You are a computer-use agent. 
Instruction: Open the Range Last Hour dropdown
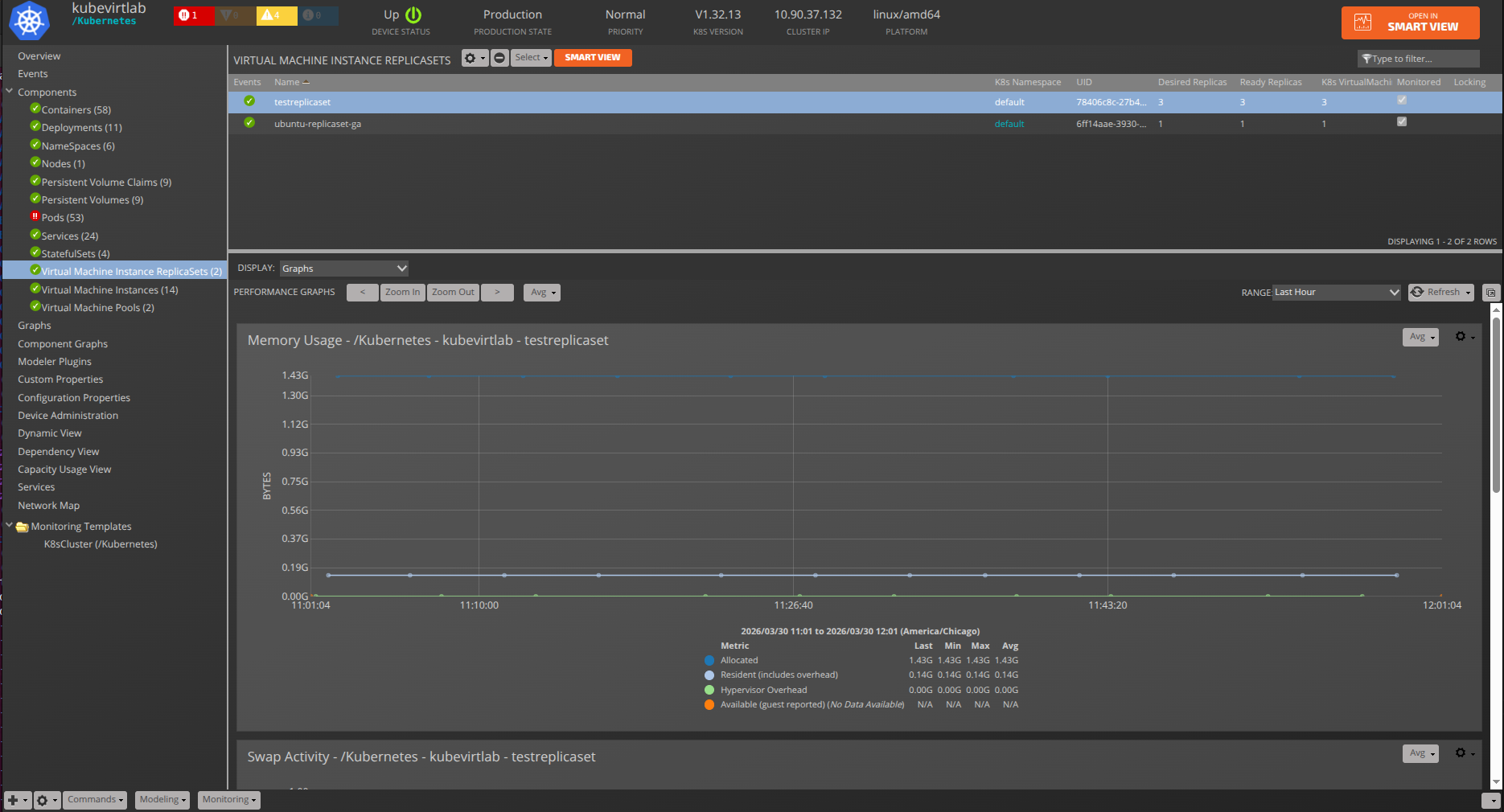tap(1337, 293)
